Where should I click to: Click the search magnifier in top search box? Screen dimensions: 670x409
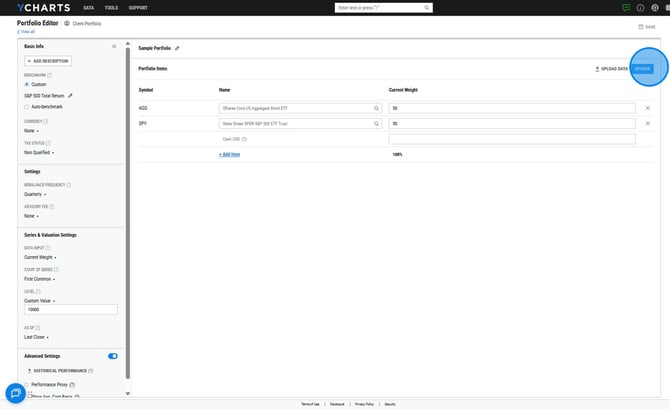[x=426, y=8]
